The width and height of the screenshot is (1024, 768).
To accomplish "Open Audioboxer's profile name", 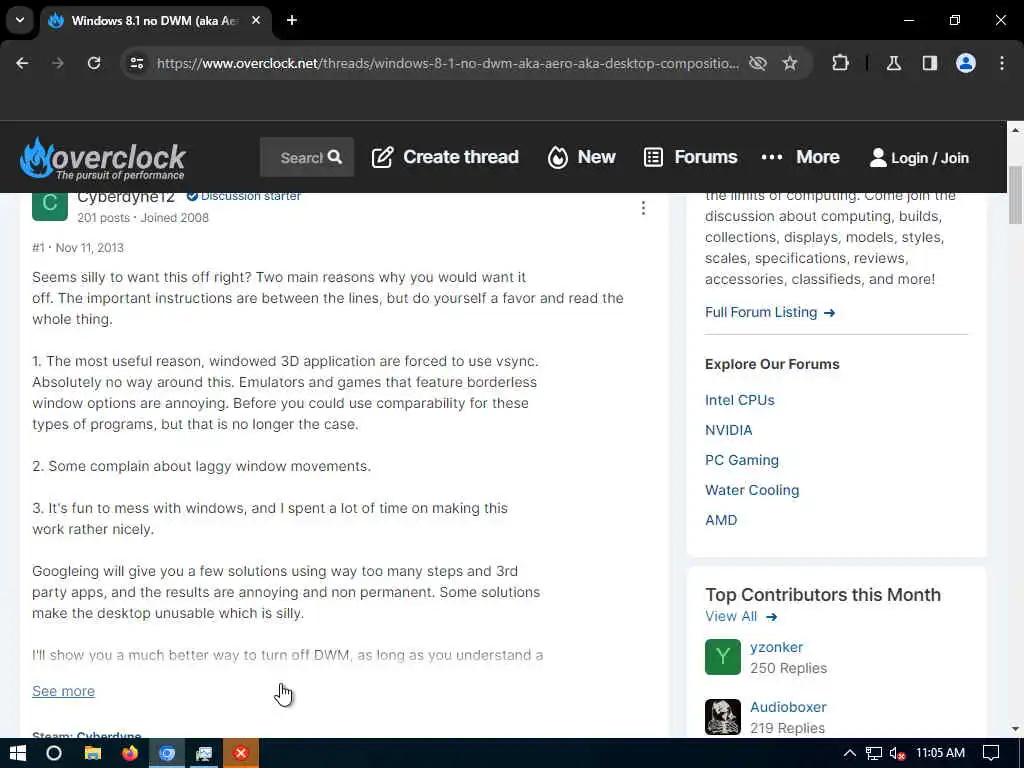I will (788, 707).
